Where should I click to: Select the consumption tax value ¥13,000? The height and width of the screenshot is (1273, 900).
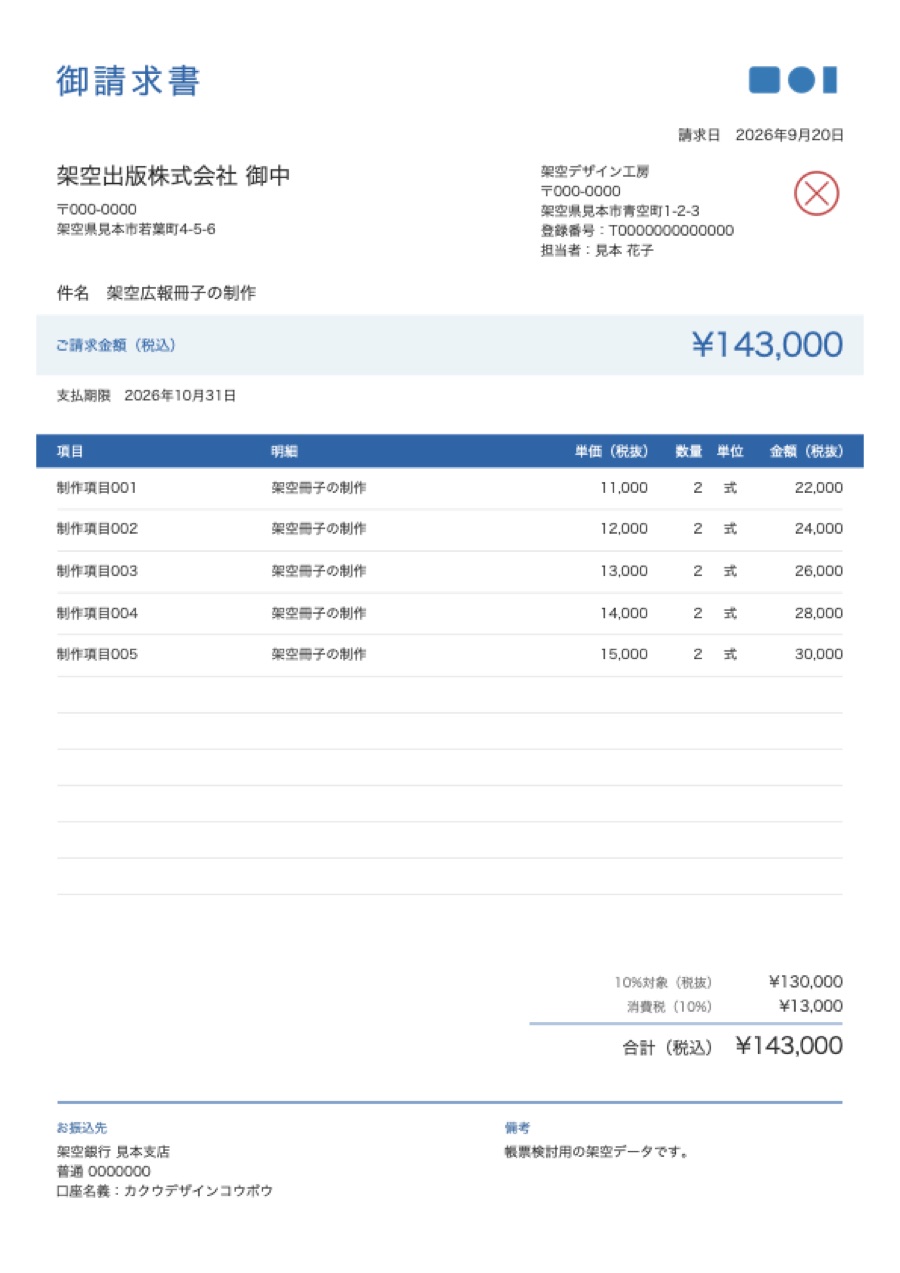tap(811, 1007)
